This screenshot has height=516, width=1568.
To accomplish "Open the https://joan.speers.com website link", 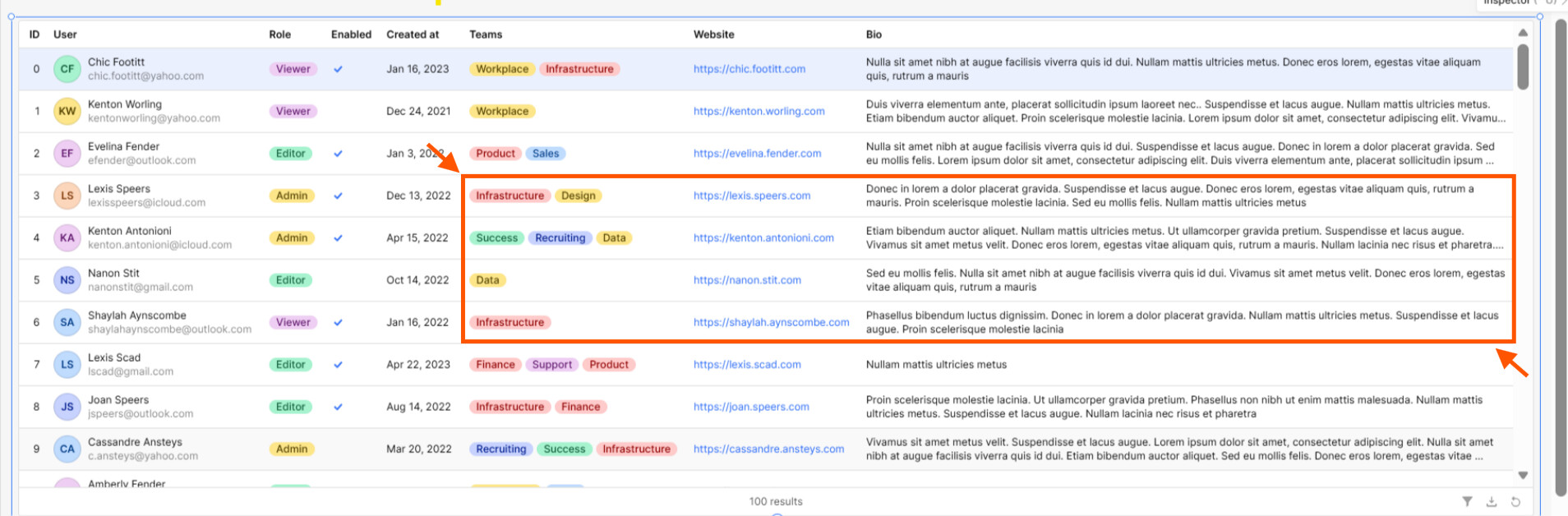I will pos(750,407).
